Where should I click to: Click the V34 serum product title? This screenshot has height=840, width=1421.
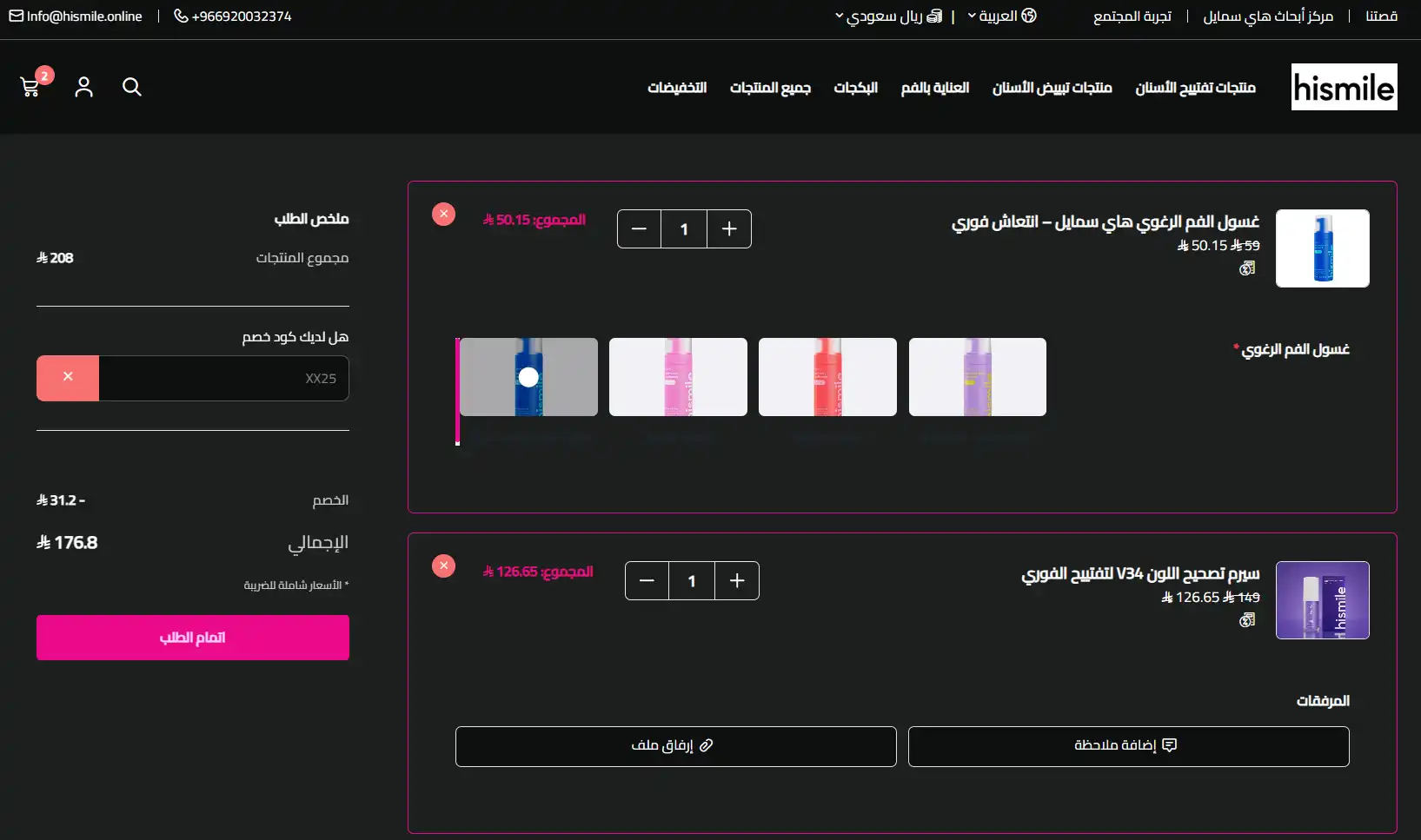pyautogui.click(x=1140, y=574)
